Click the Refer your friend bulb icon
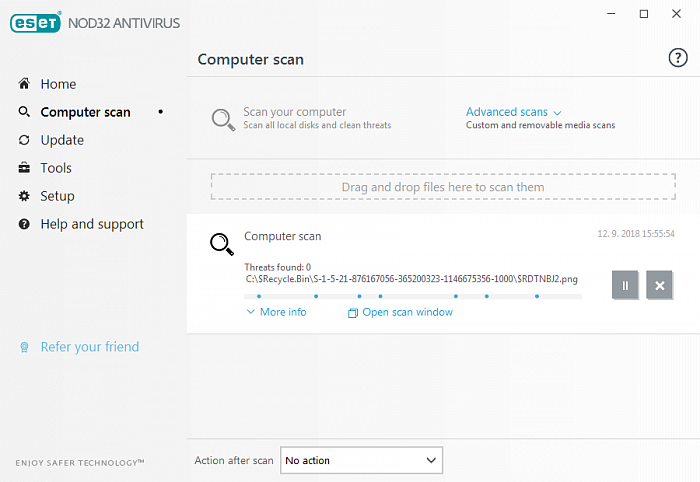The image size is (700, 482). pyautogui.click(x=25, y=347)
